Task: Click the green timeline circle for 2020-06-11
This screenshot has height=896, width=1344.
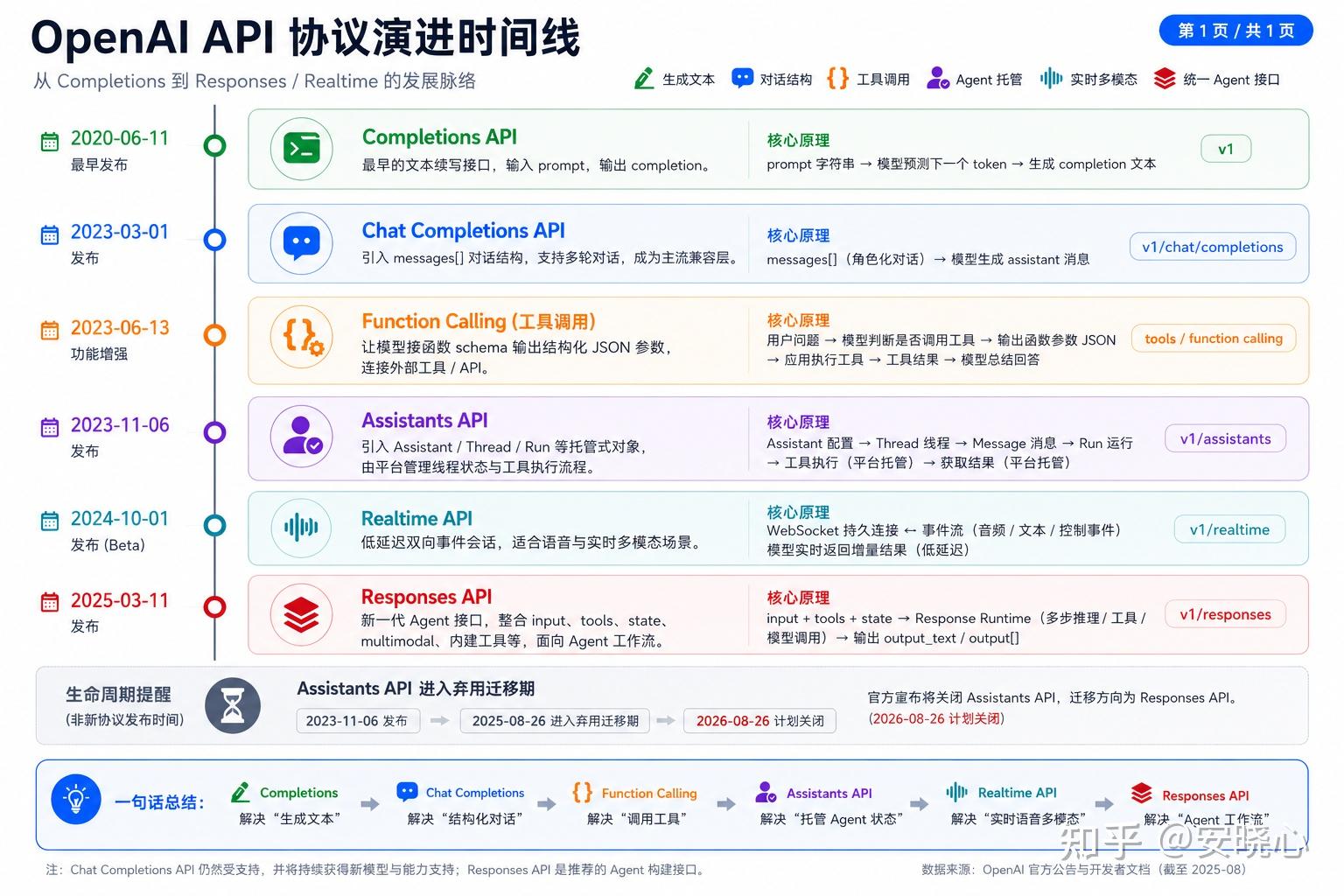Action: [214, 145]
